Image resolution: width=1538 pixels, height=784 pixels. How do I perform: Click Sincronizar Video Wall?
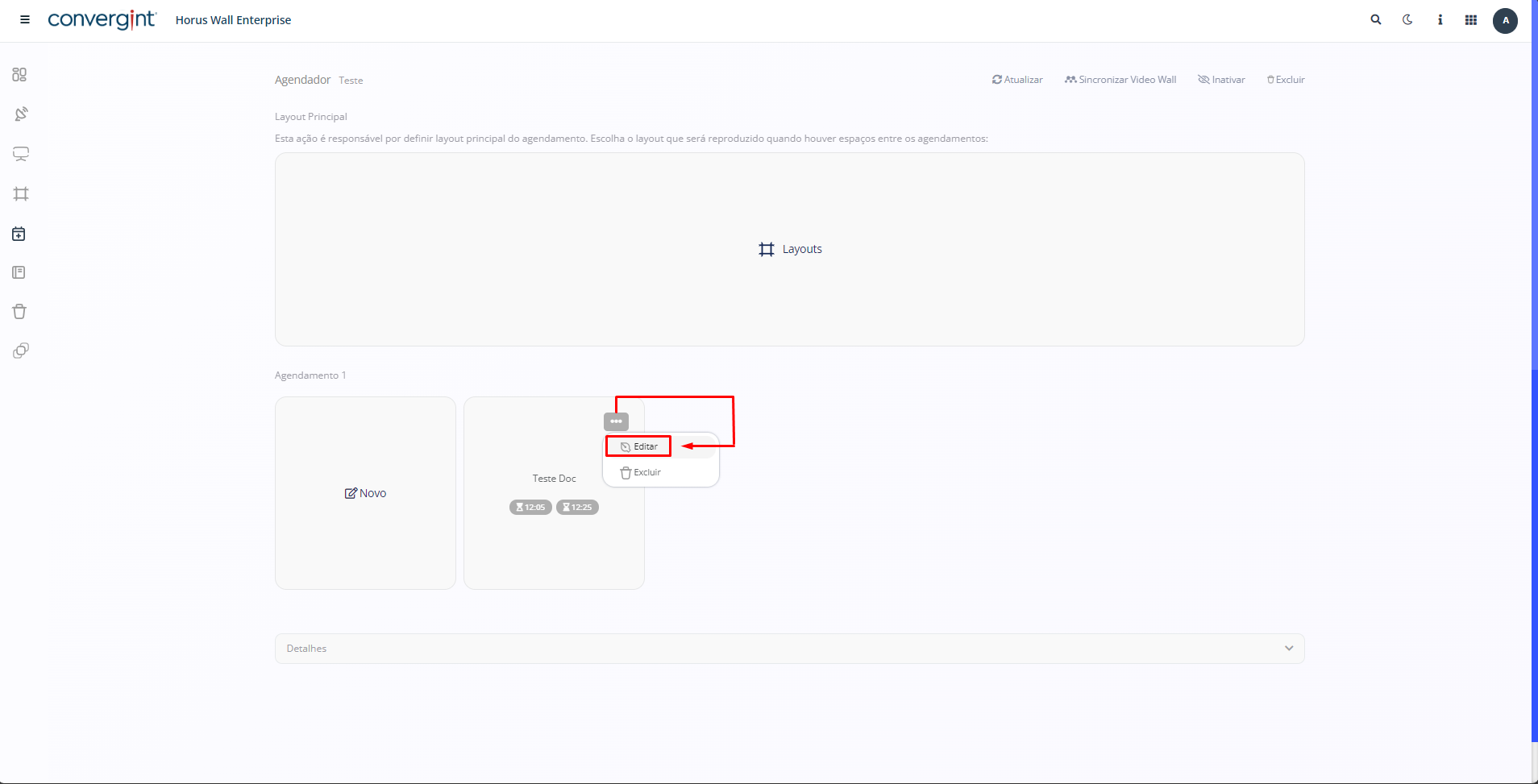pyautogui.click(x=1120, y=80)
